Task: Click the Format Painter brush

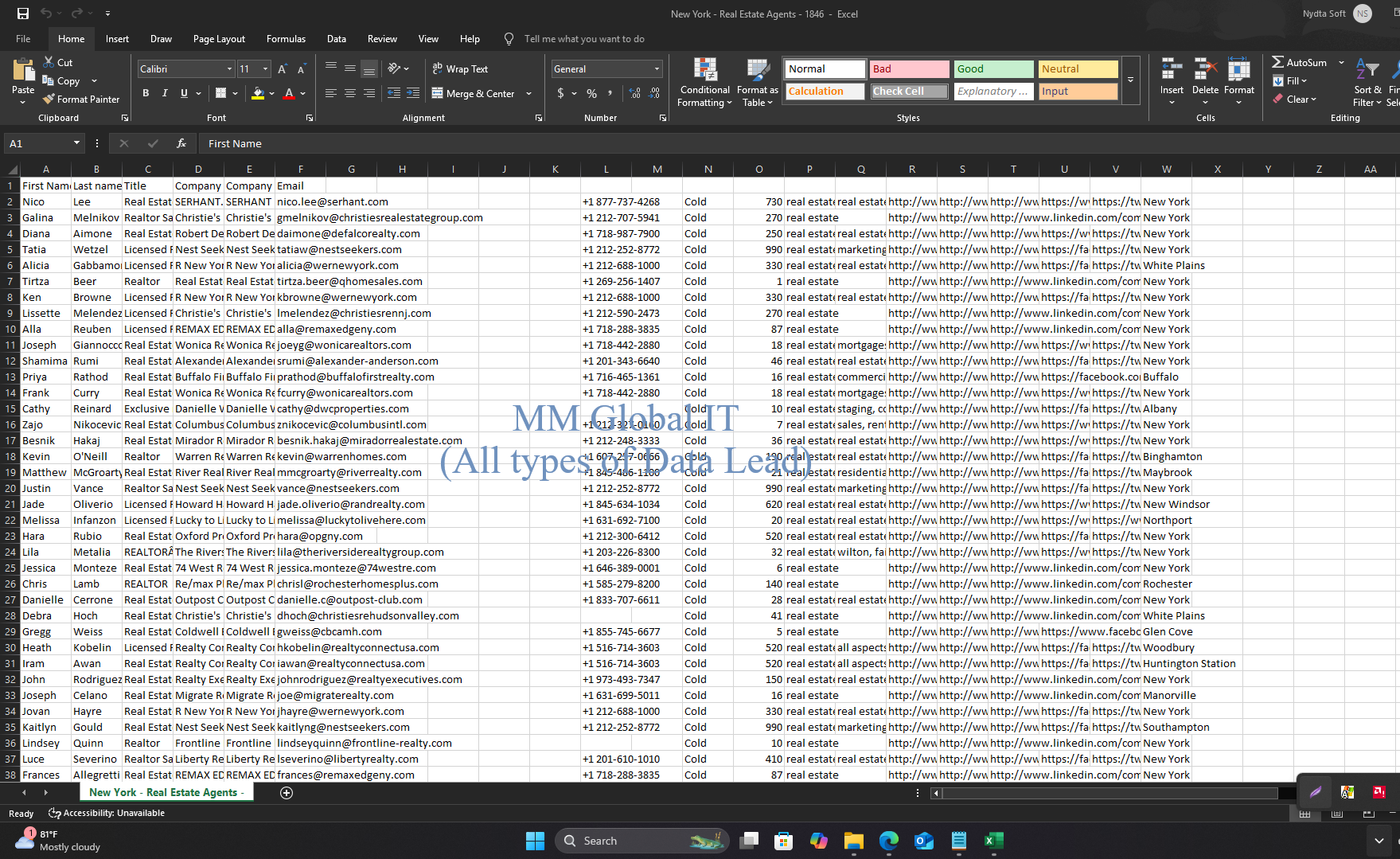Action: coord(49,100)
